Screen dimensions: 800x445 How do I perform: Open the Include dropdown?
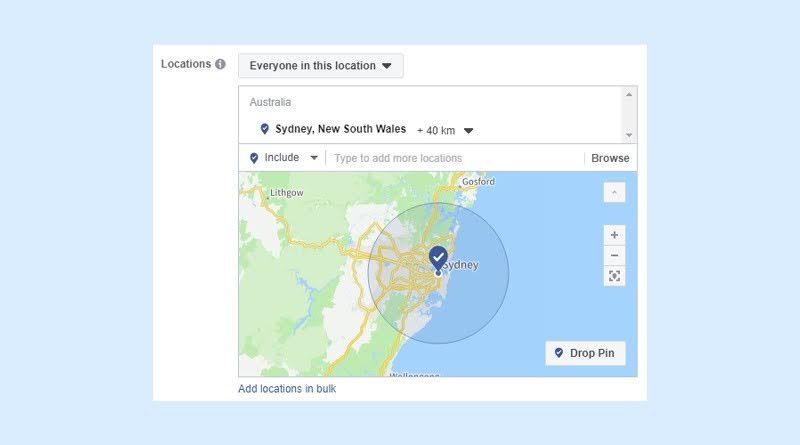tap(284, 158)
